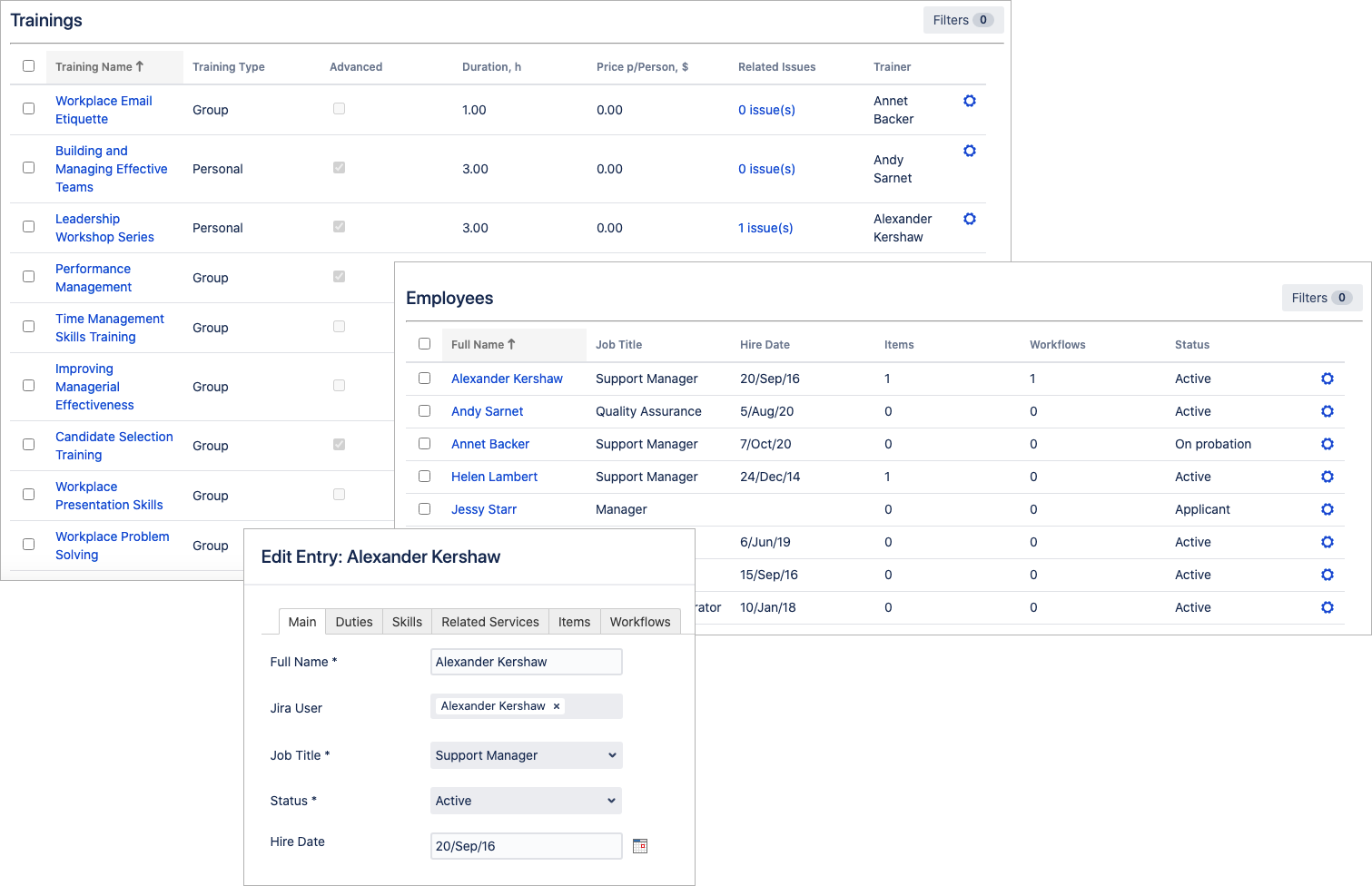This screenshot has width=1372, height=886.
Task: Switch to the Skills tab
Action: [x=407, y=622]
